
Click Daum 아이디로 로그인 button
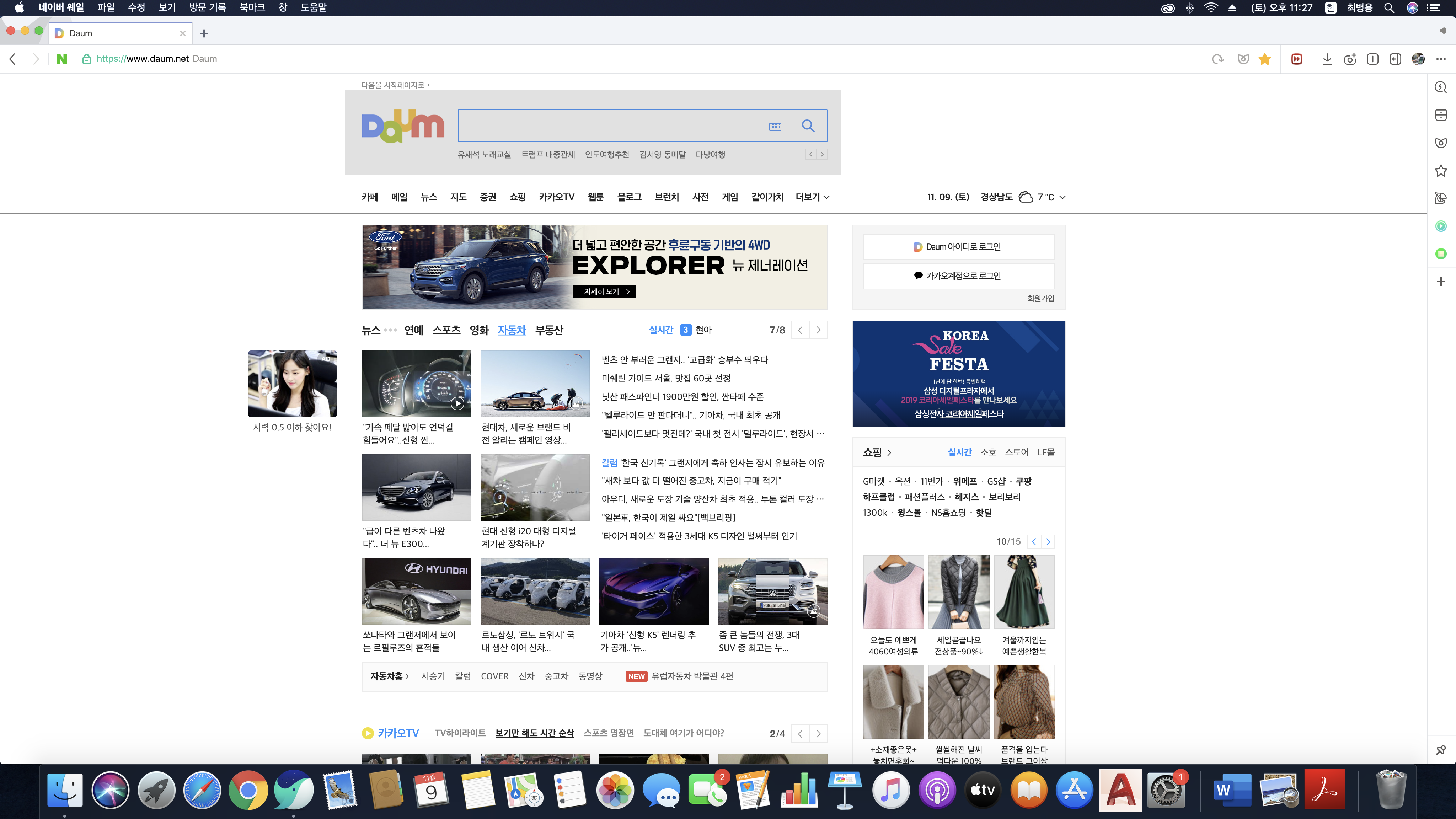coord(958,247)
